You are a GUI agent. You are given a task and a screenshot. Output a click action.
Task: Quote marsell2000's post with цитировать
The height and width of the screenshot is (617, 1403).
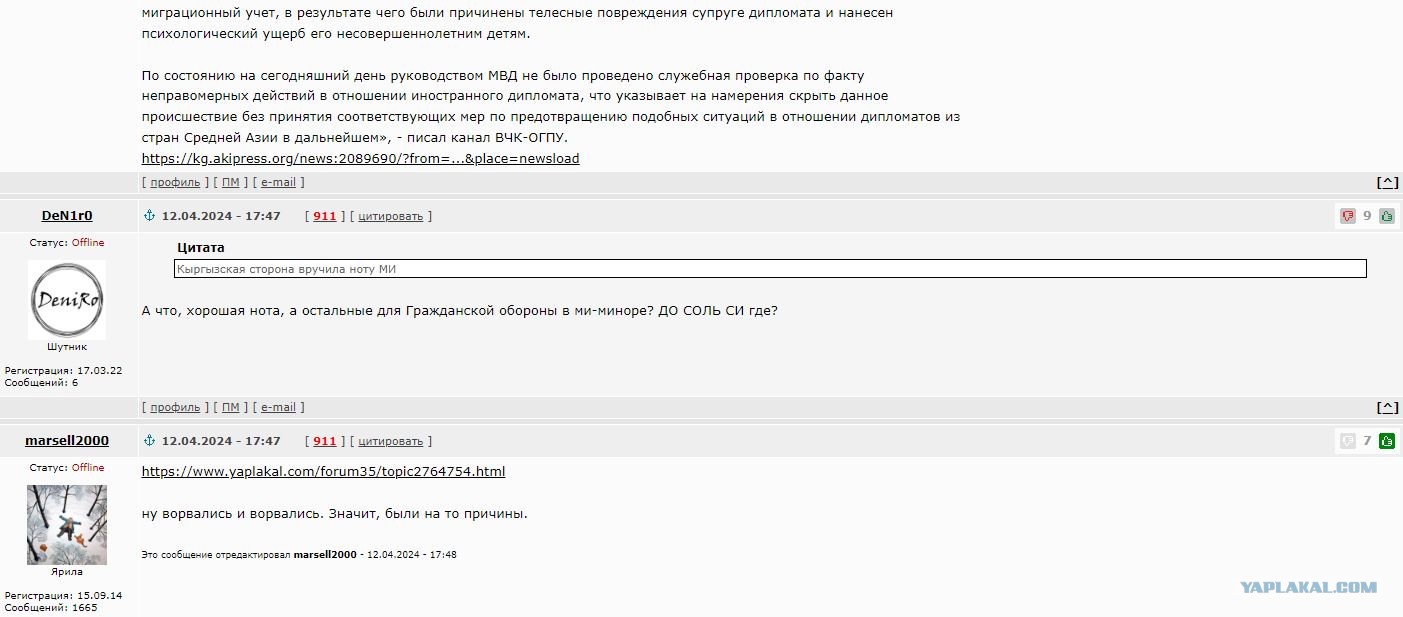click(x=391, y=441)
